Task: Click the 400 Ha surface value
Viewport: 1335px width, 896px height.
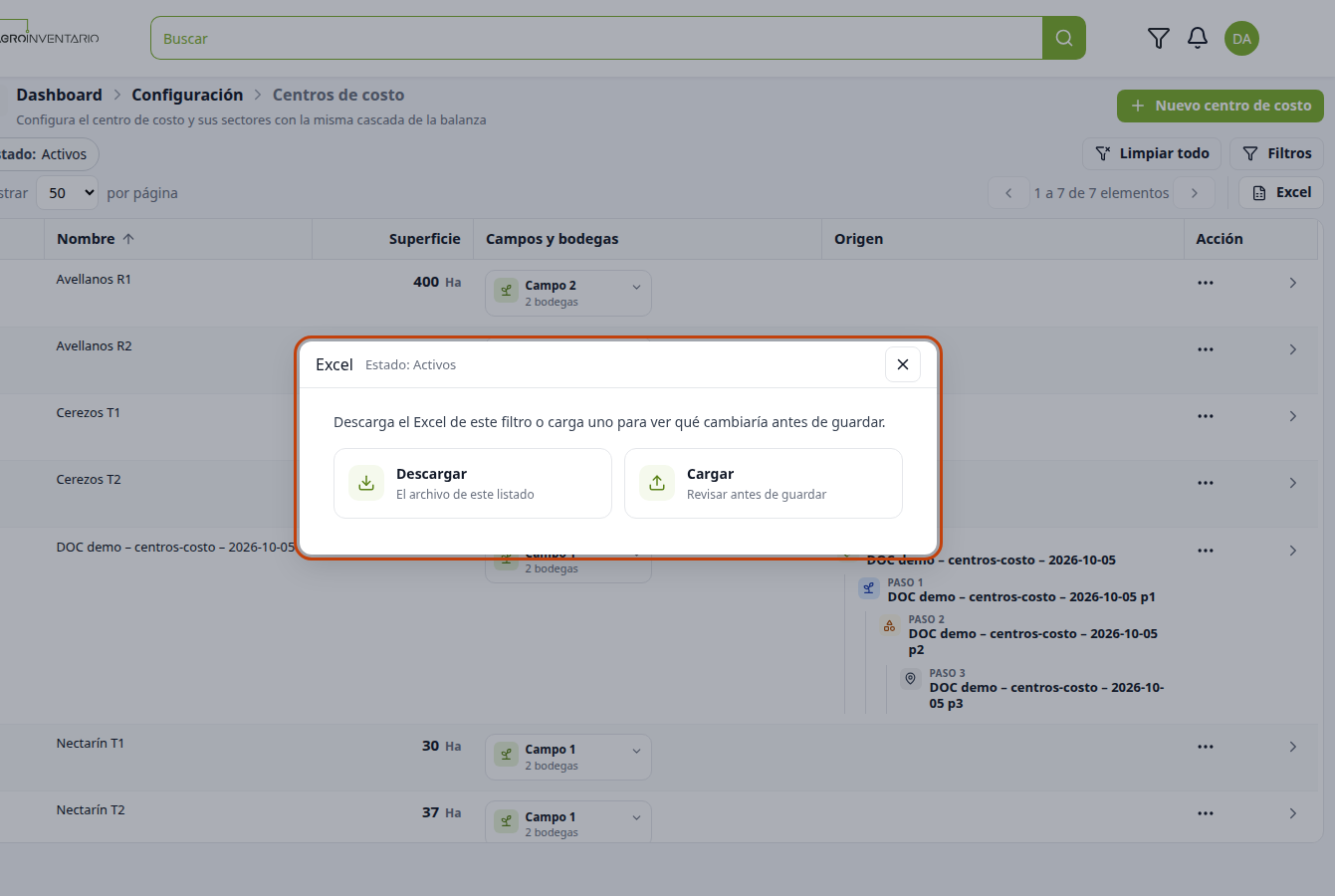Action: coord(437,282)
